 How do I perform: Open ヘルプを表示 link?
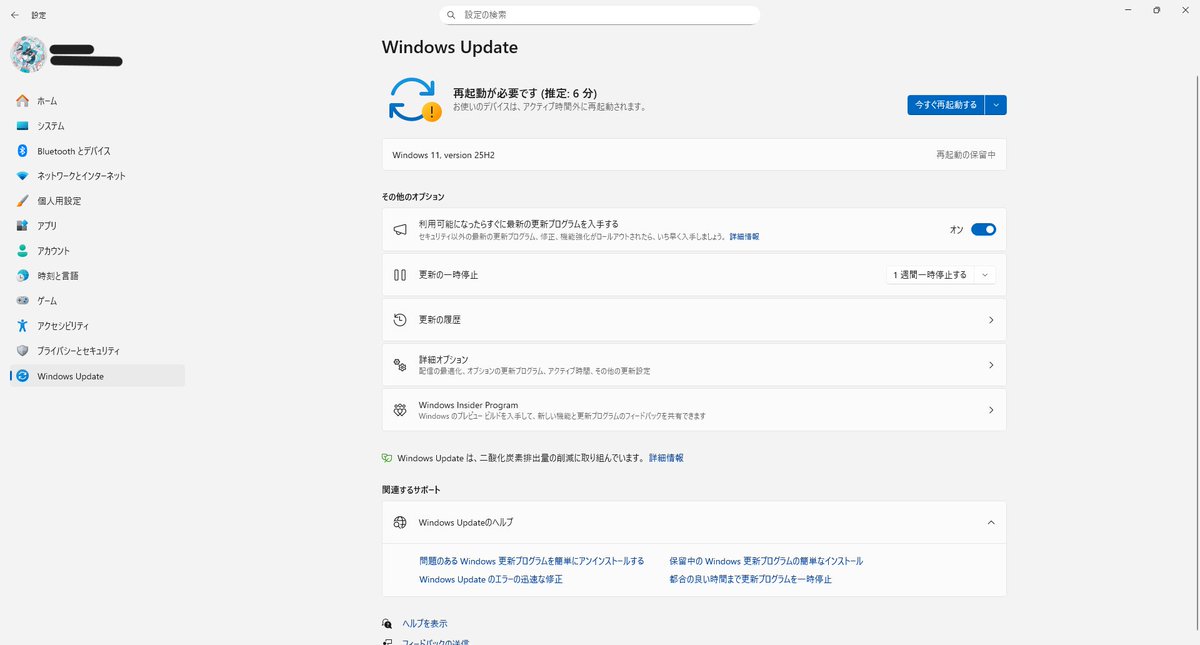coord(425,623)
